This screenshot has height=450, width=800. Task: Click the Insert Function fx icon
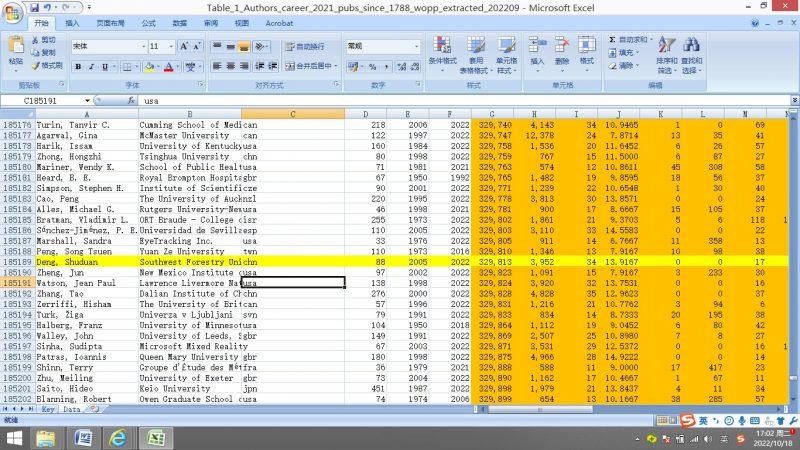133,101
